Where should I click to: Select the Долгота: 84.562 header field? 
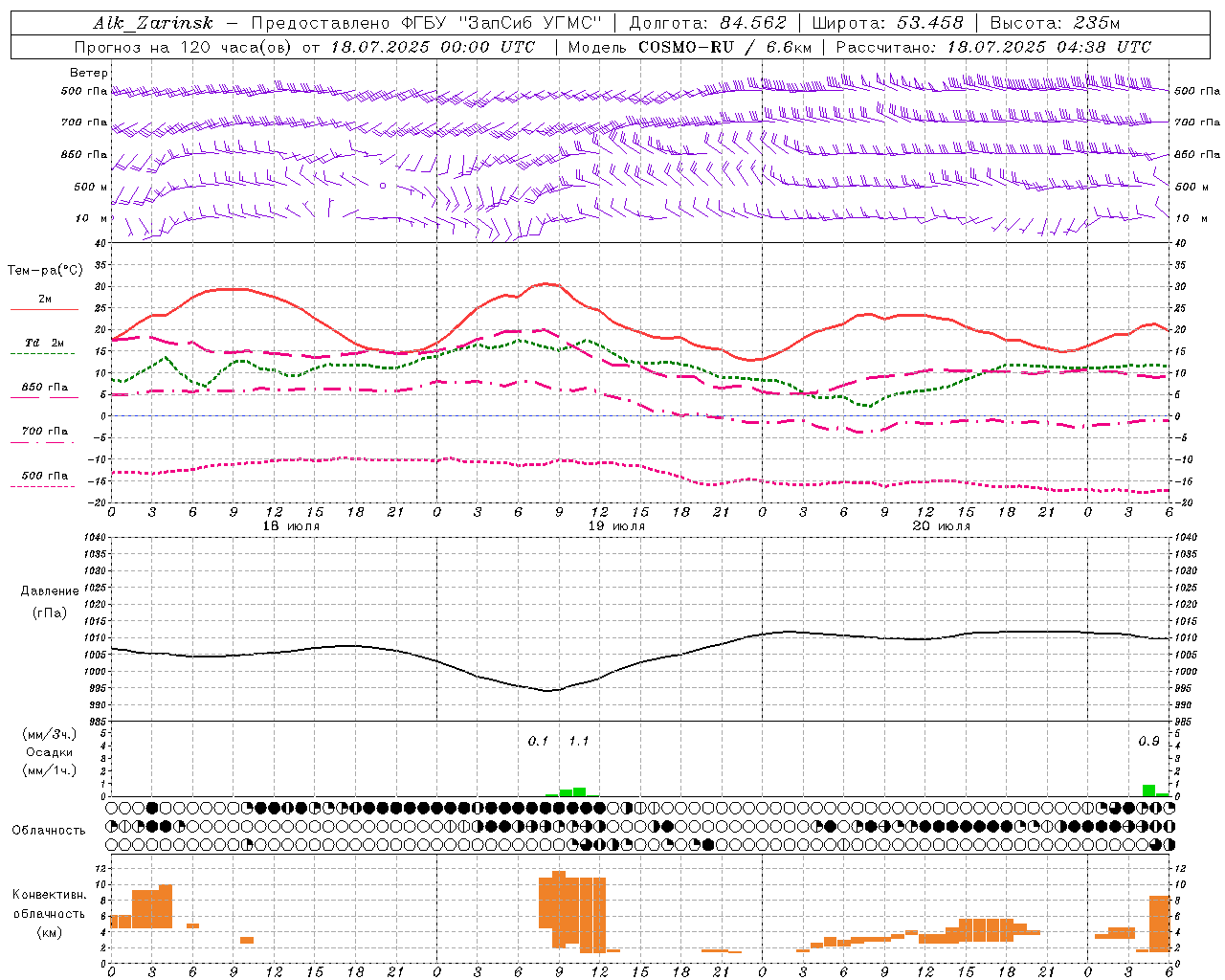tap(707, 23)
